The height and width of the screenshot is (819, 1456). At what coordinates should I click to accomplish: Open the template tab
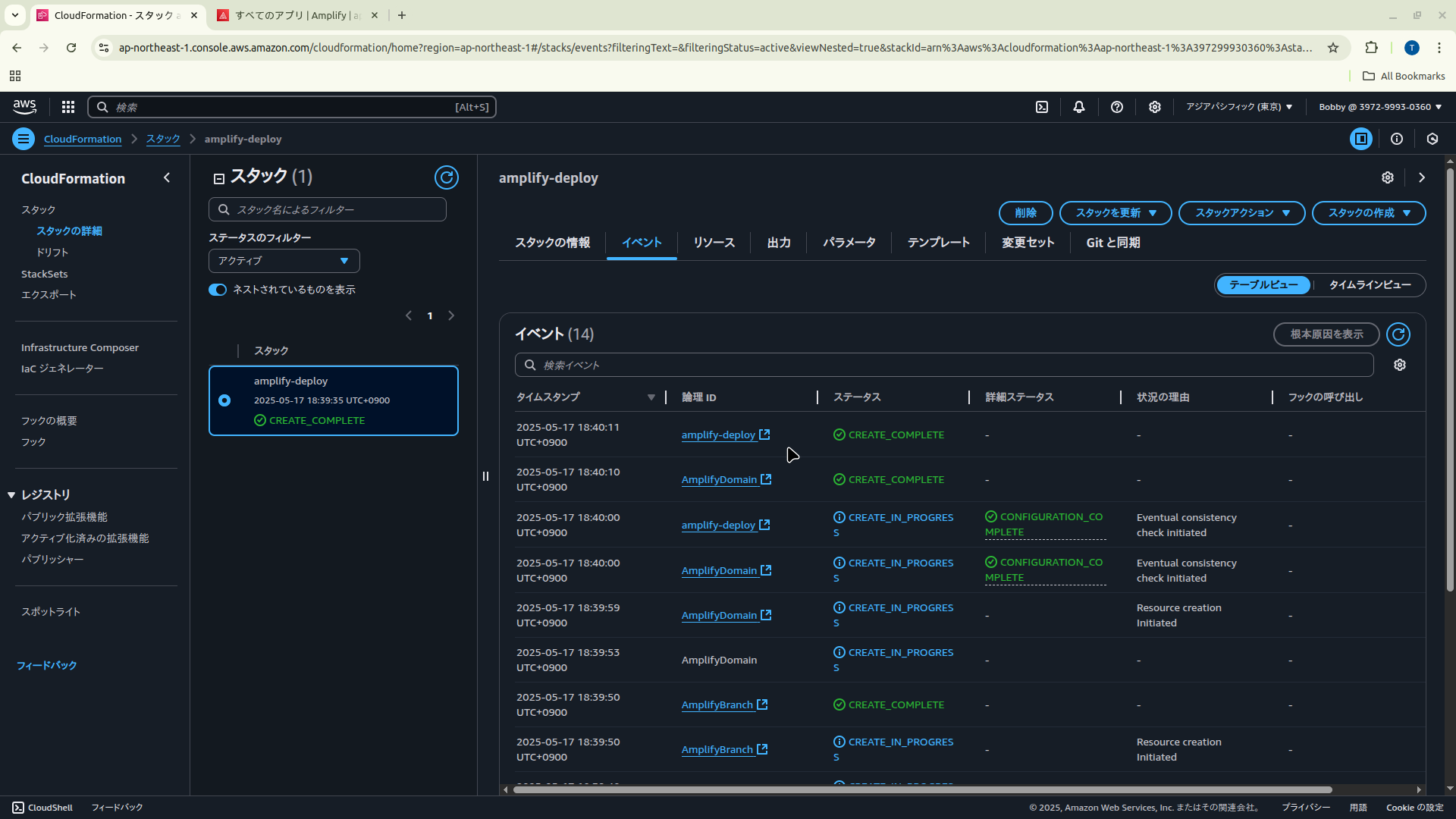pos(938,243)
